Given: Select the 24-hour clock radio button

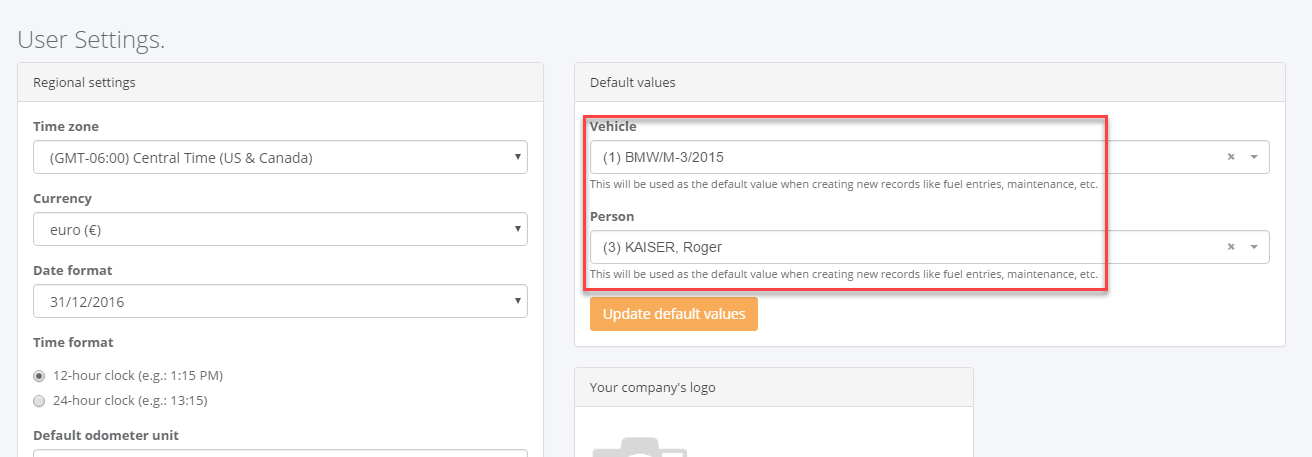Looking at the screenshot, I should tap(39, 401).
